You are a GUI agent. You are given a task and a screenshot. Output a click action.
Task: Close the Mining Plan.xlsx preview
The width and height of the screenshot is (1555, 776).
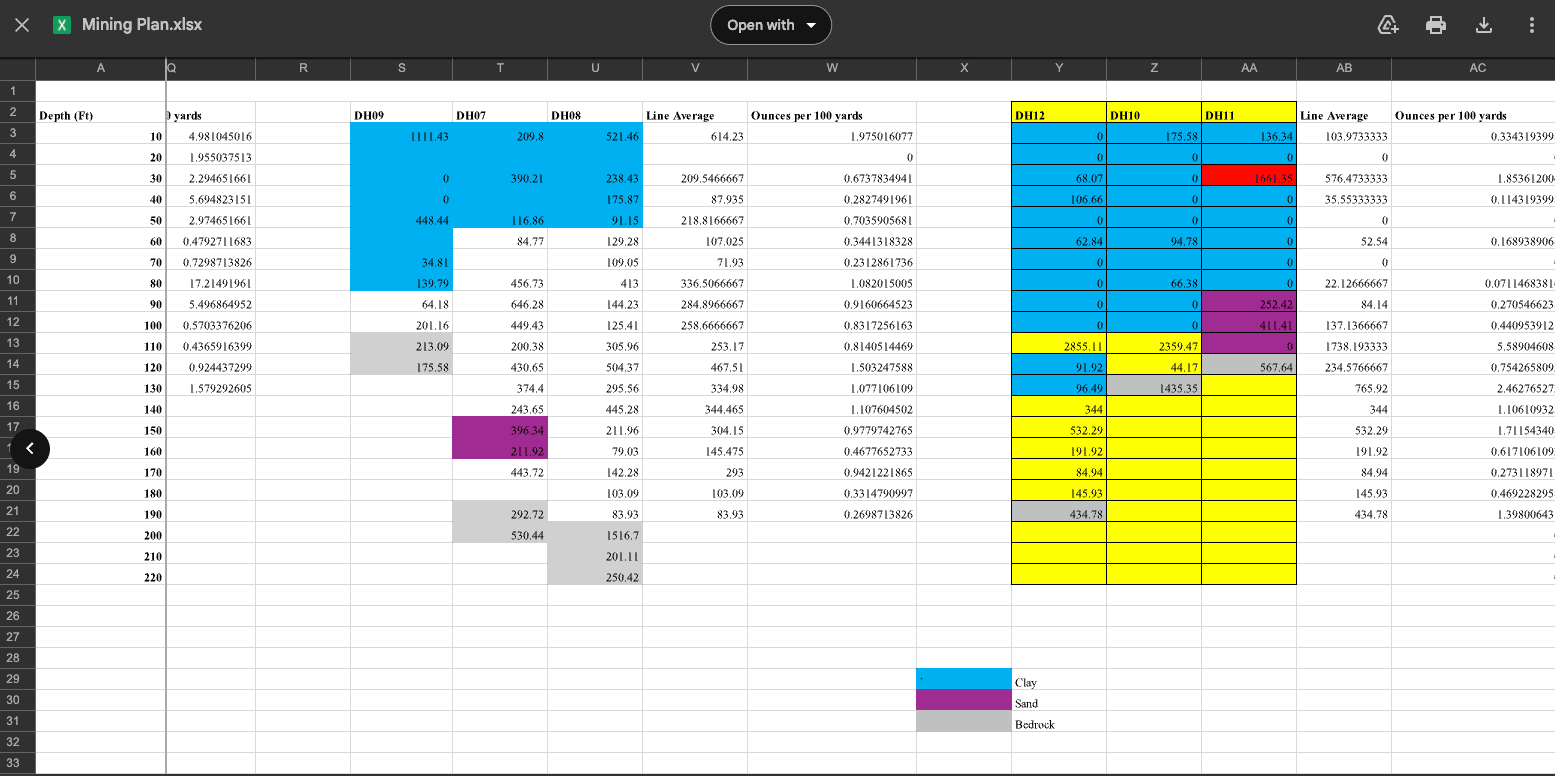(x=21, y=25)
